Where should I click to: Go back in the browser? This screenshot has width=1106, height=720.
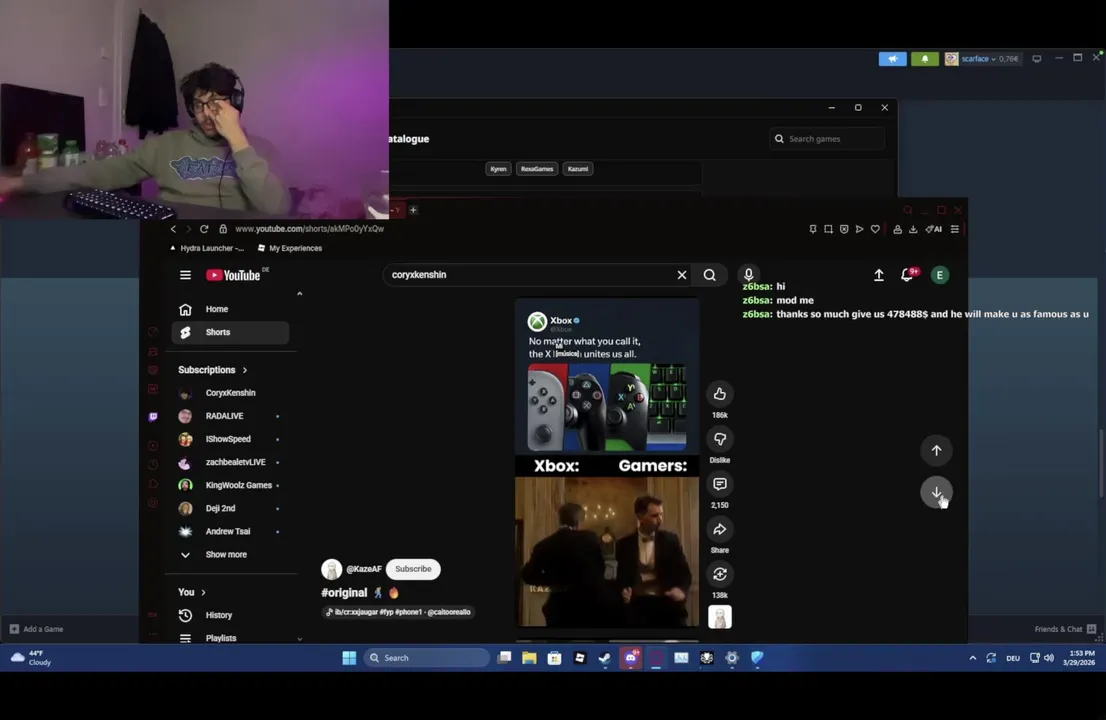pos(173,229)
